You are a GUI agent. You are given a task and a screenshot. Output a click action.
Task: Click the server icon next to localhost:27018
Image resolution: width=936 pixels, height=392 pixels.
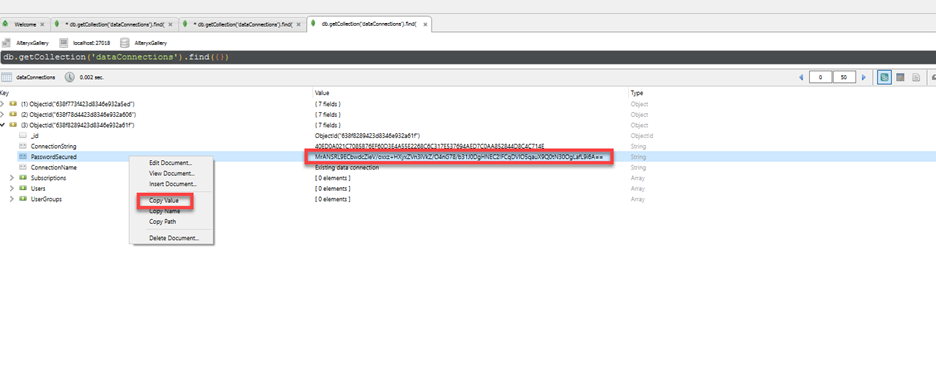[x=63, y=43]
